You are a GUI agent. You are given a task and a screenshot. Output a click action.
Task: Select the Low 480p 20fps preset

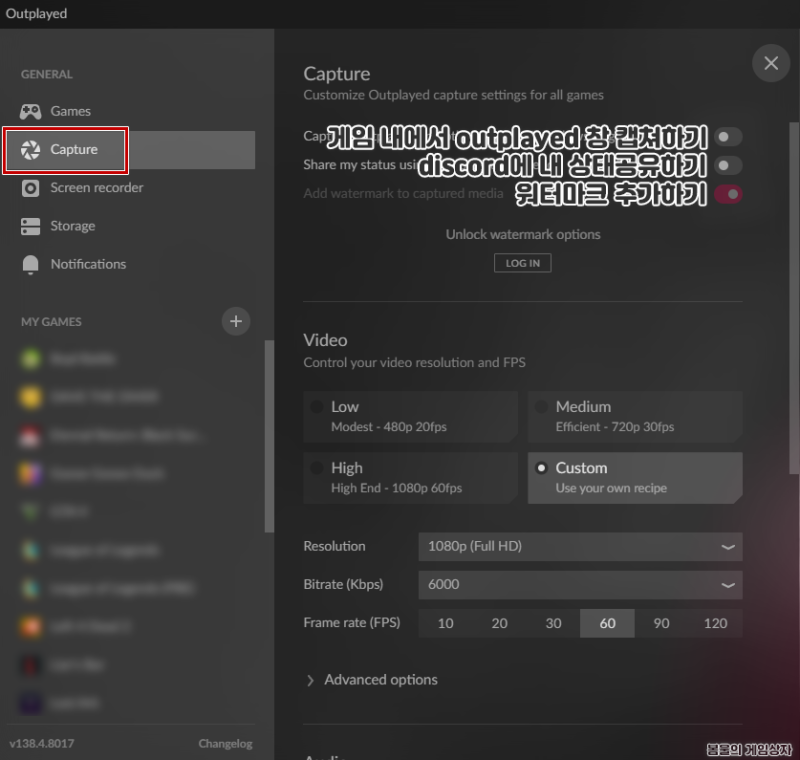410,417
